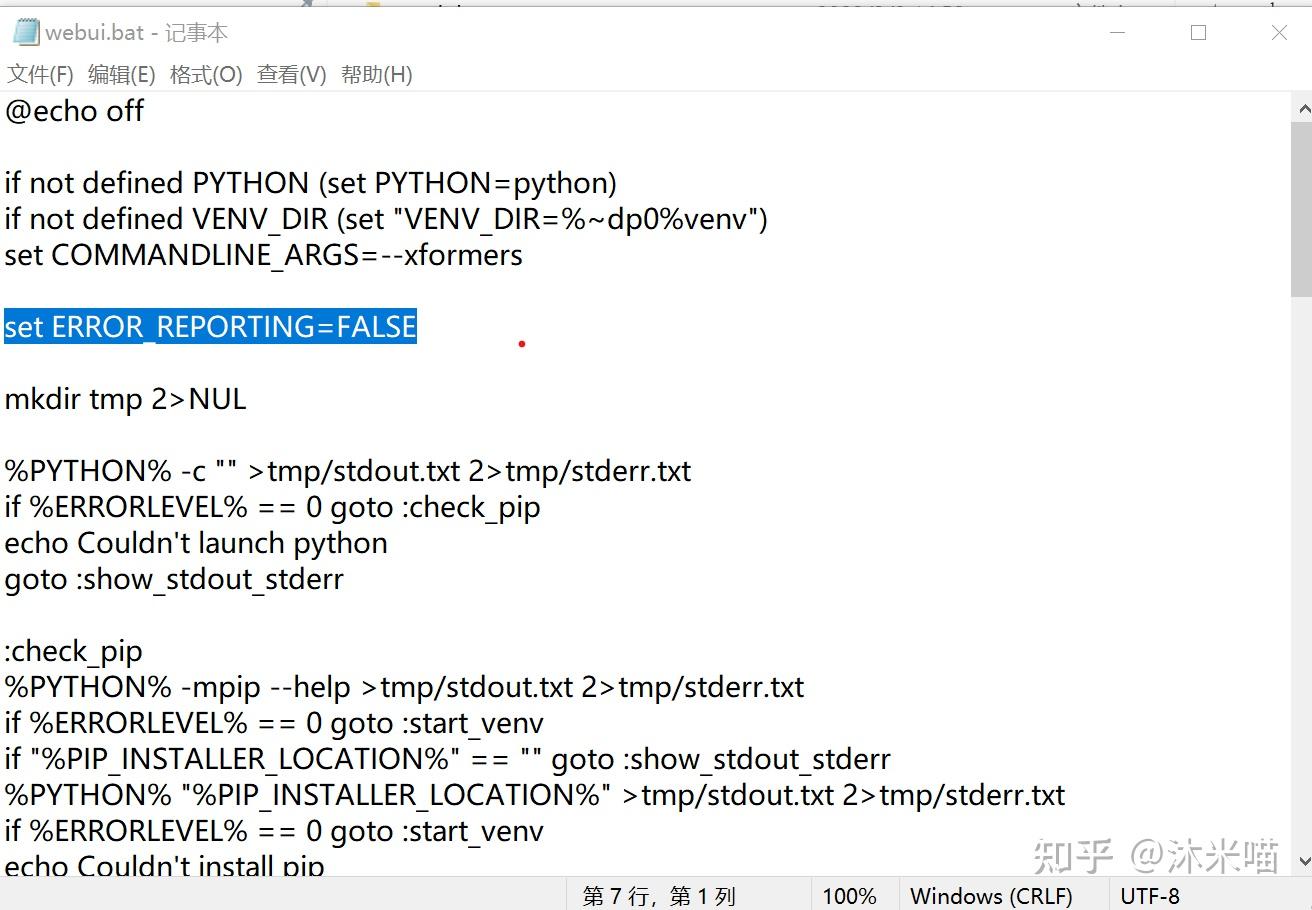
Task: Open the 格式(O) menu
Action: coord(205,74)
